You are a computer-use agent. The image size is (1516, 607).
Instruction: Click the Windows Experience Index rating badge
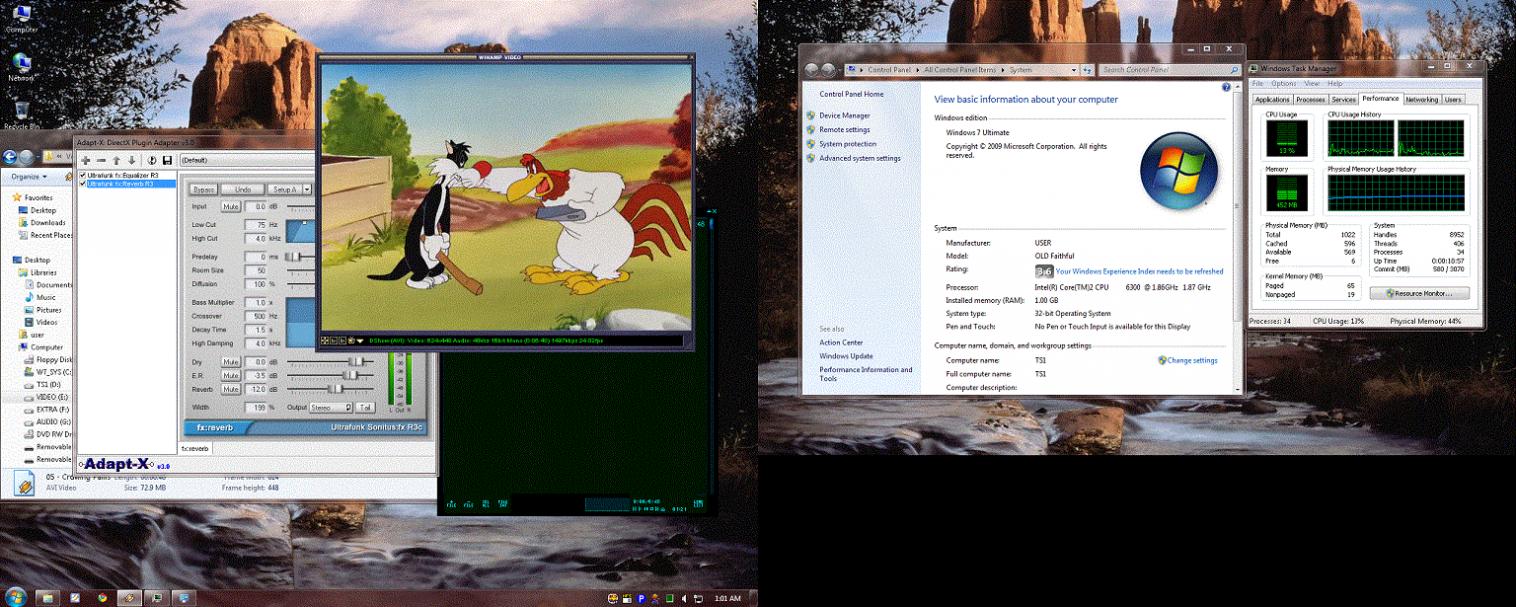click(x=1044, y=271)
